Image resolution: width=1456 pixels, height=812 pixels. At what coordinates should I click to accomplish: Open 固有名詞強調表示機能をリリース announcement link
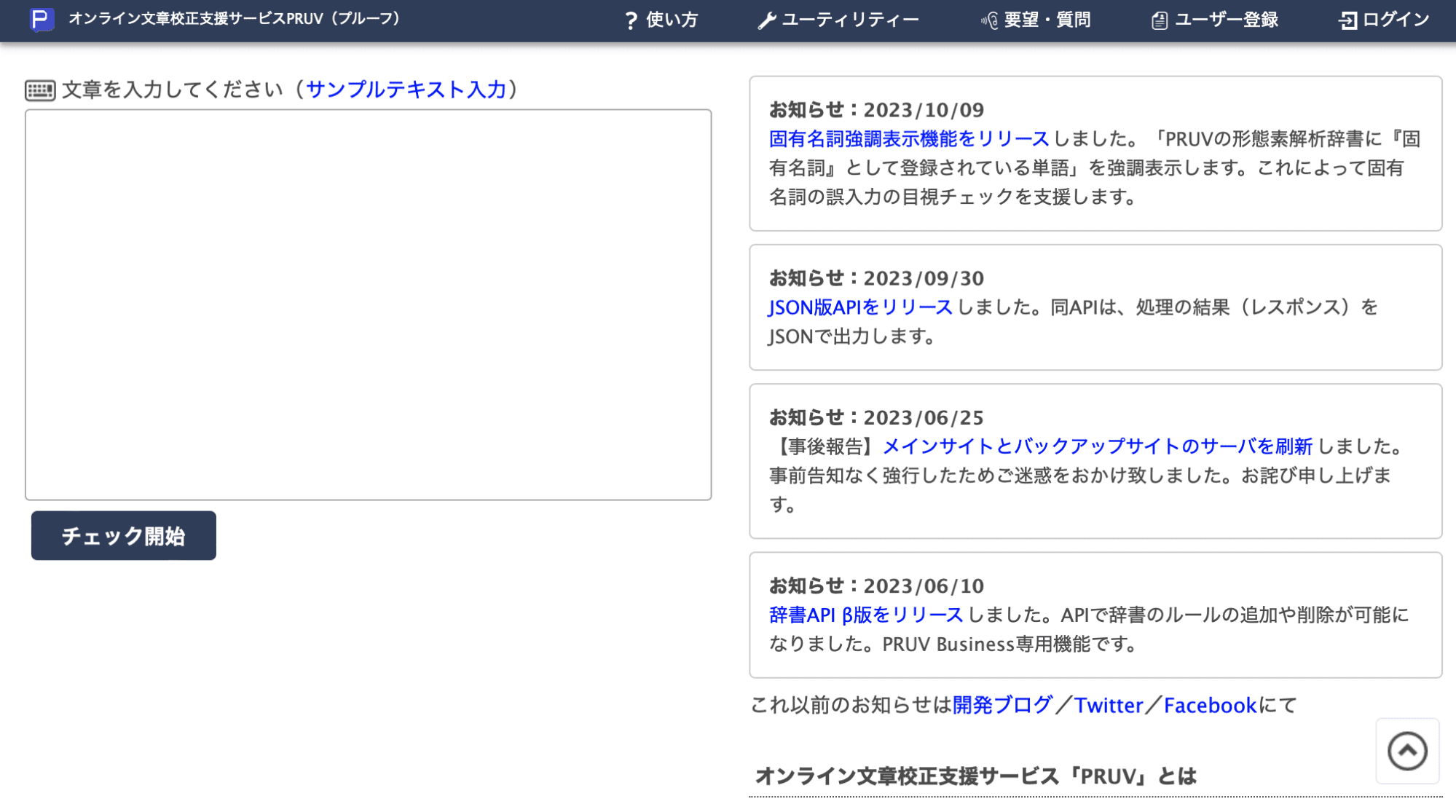click(x=909, y=138)
